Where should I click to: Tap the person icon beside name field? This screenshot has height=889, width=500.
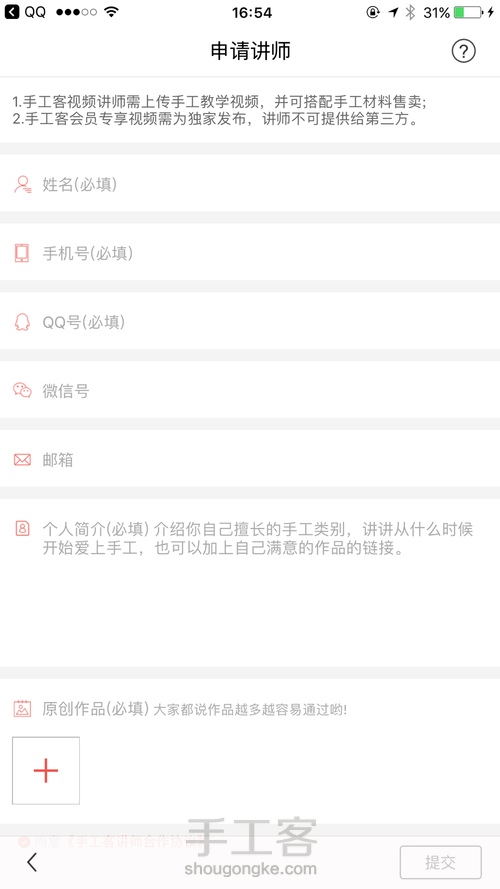(23, 185)
